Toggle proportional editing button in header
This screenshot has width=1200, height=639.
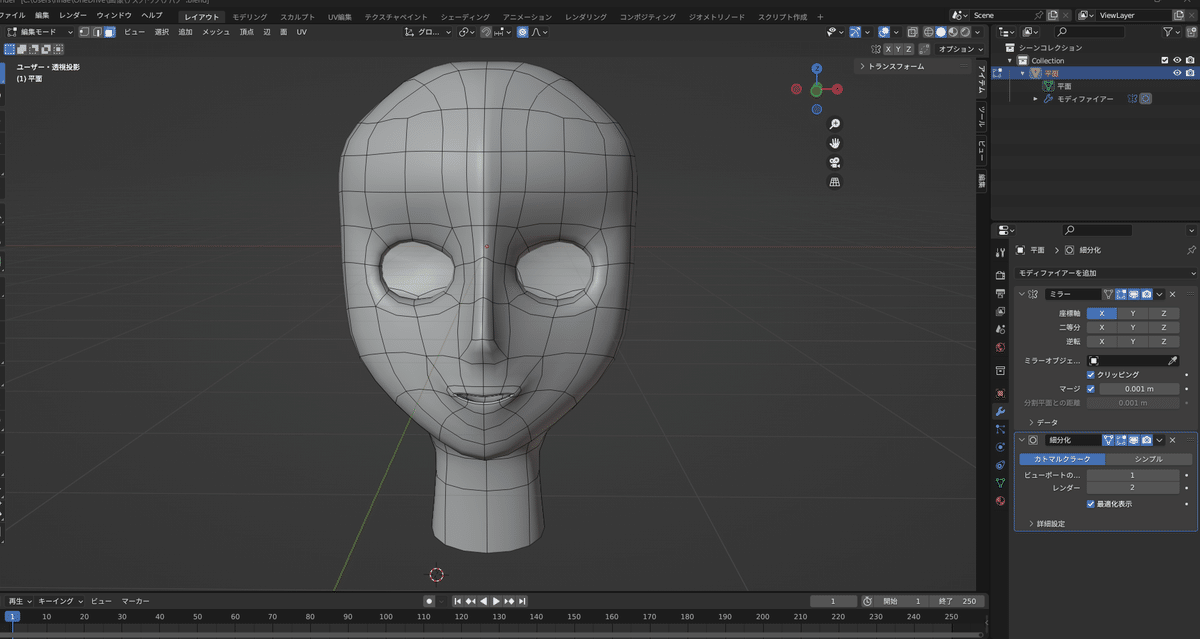coord(523,32)
